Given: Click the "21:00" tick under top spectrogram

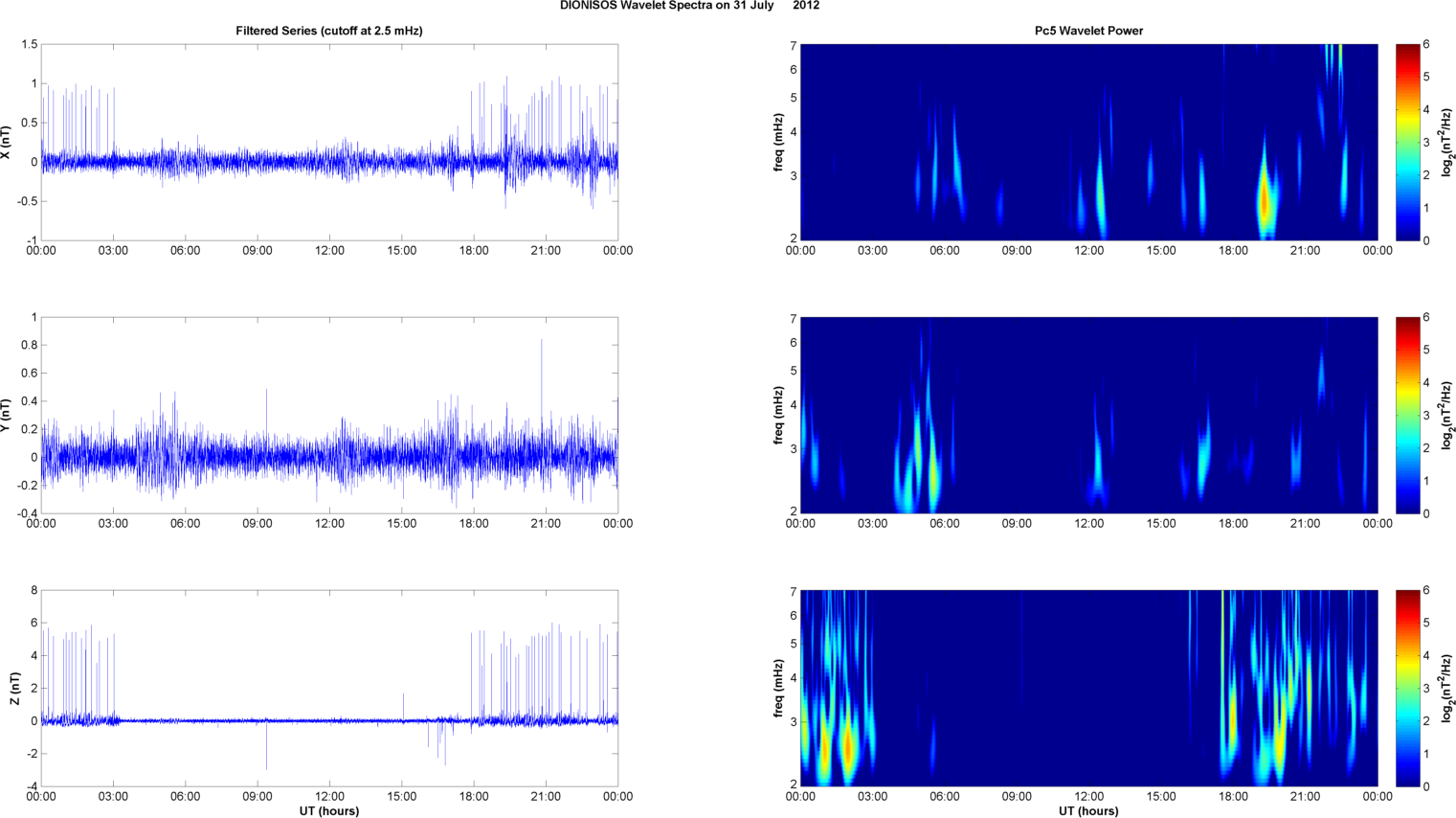Looking at the screenshot, I should pos(1305,251).
